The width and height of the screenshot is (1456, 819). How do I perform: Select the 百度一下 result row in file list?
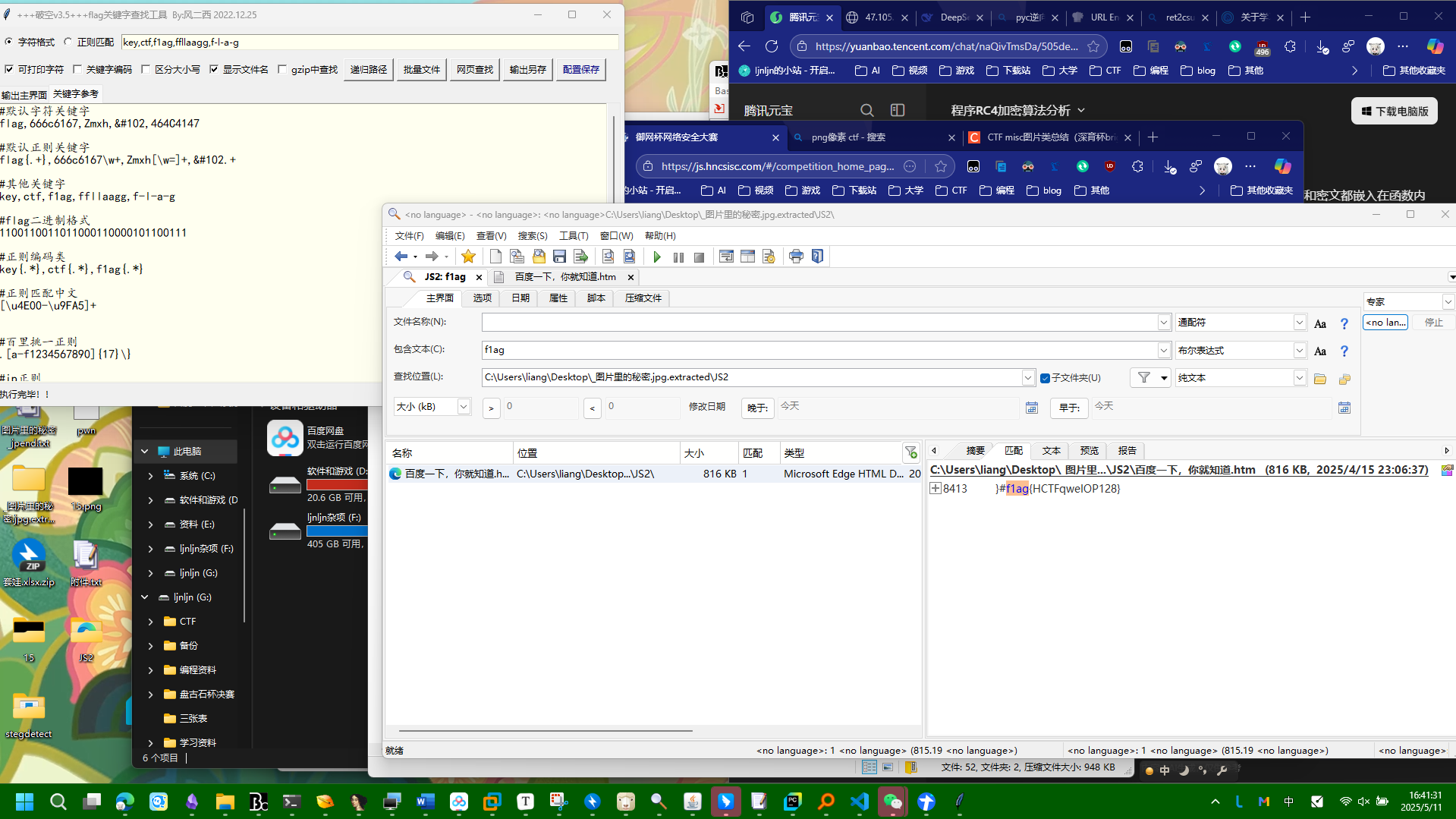[x=653, y=474]
